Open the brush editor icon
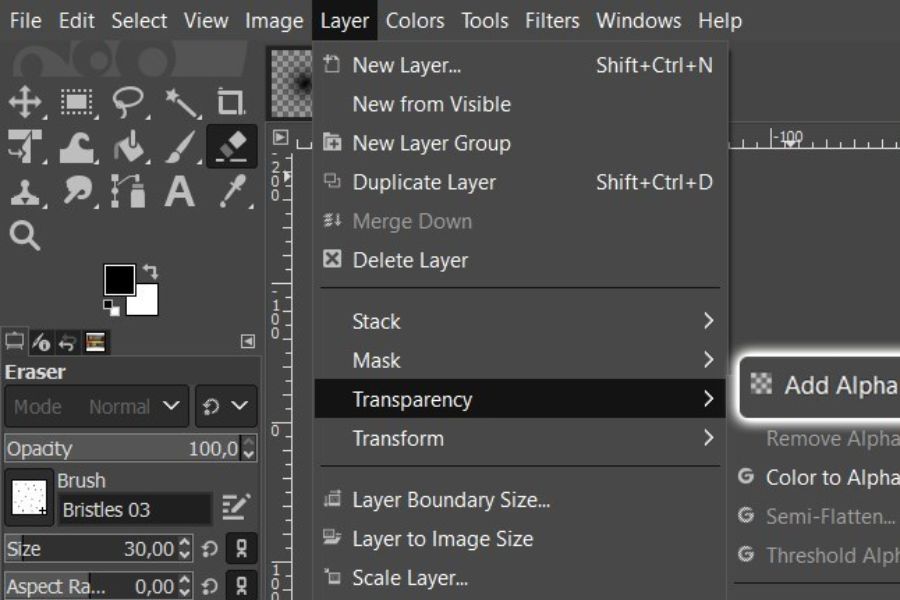Viewport: 900px width, 600px height. [x=236, y=507]
